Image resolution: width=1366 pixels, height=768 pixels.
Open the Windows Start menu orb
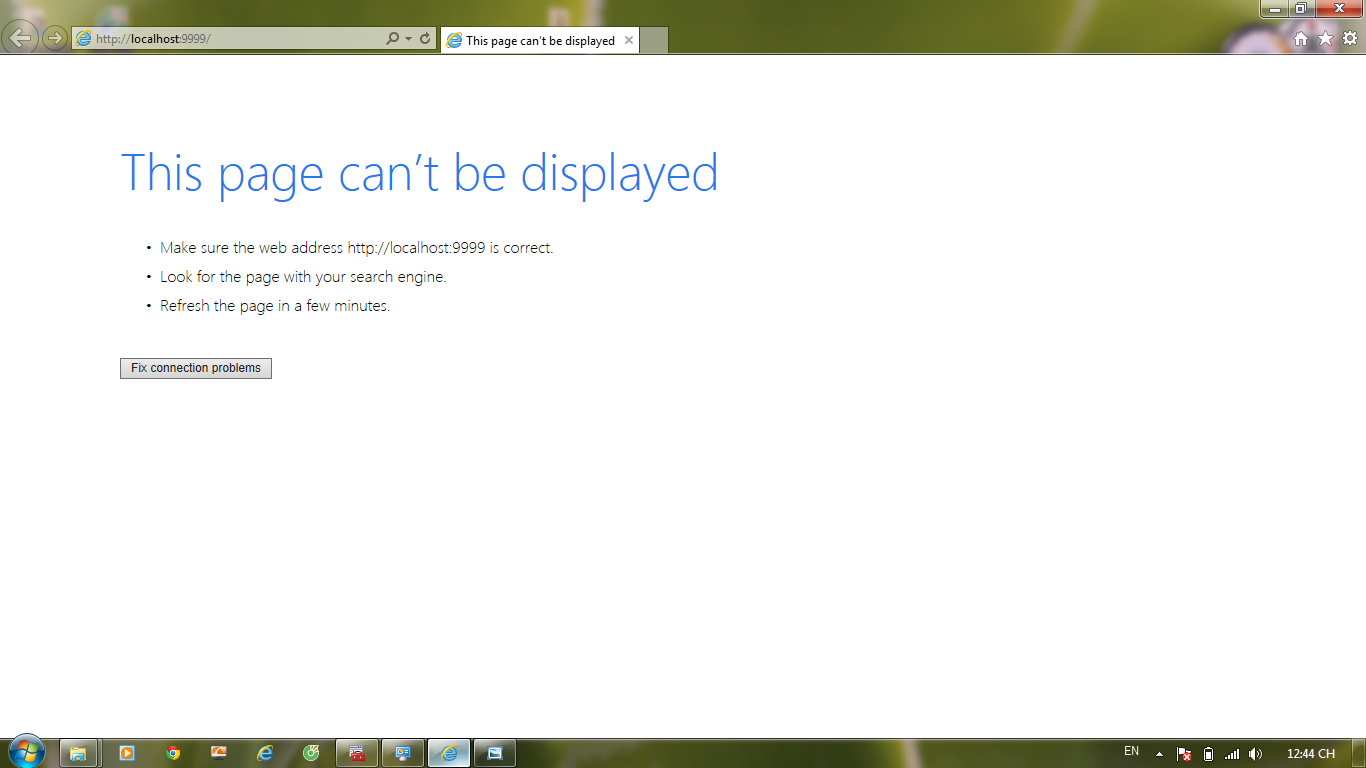(27, 751)
